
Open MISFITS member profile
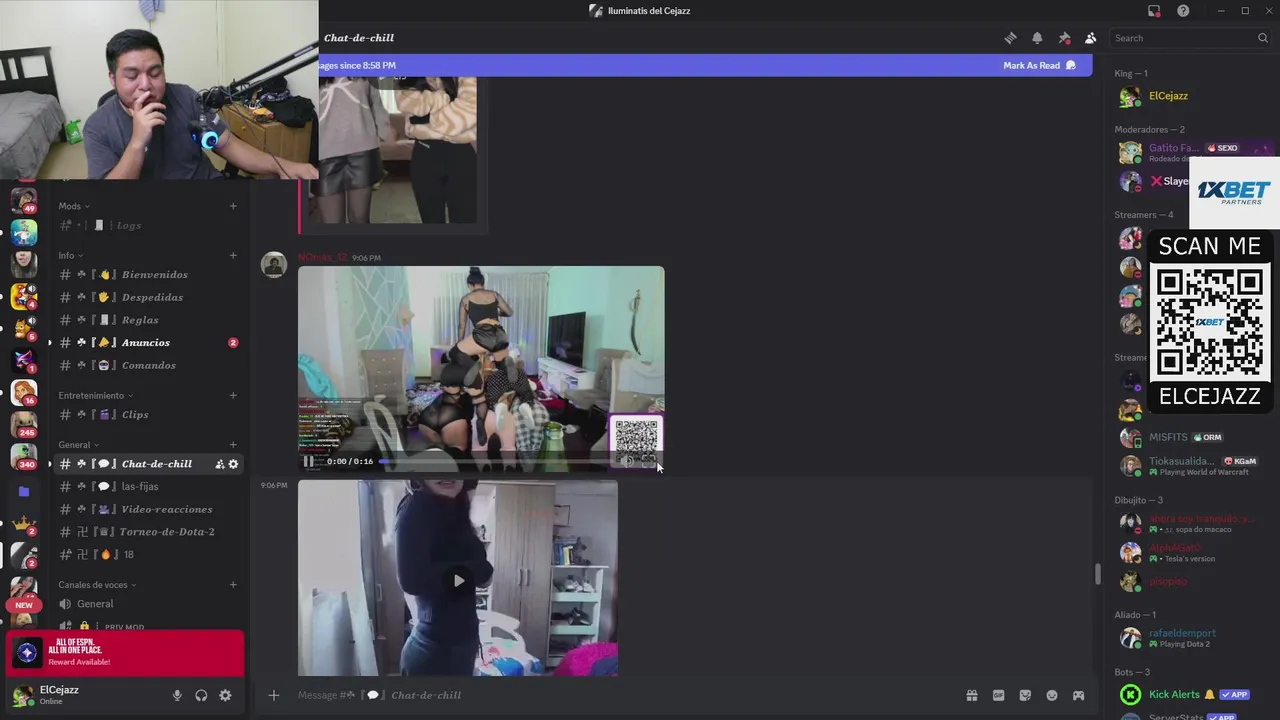[1190, 437]
